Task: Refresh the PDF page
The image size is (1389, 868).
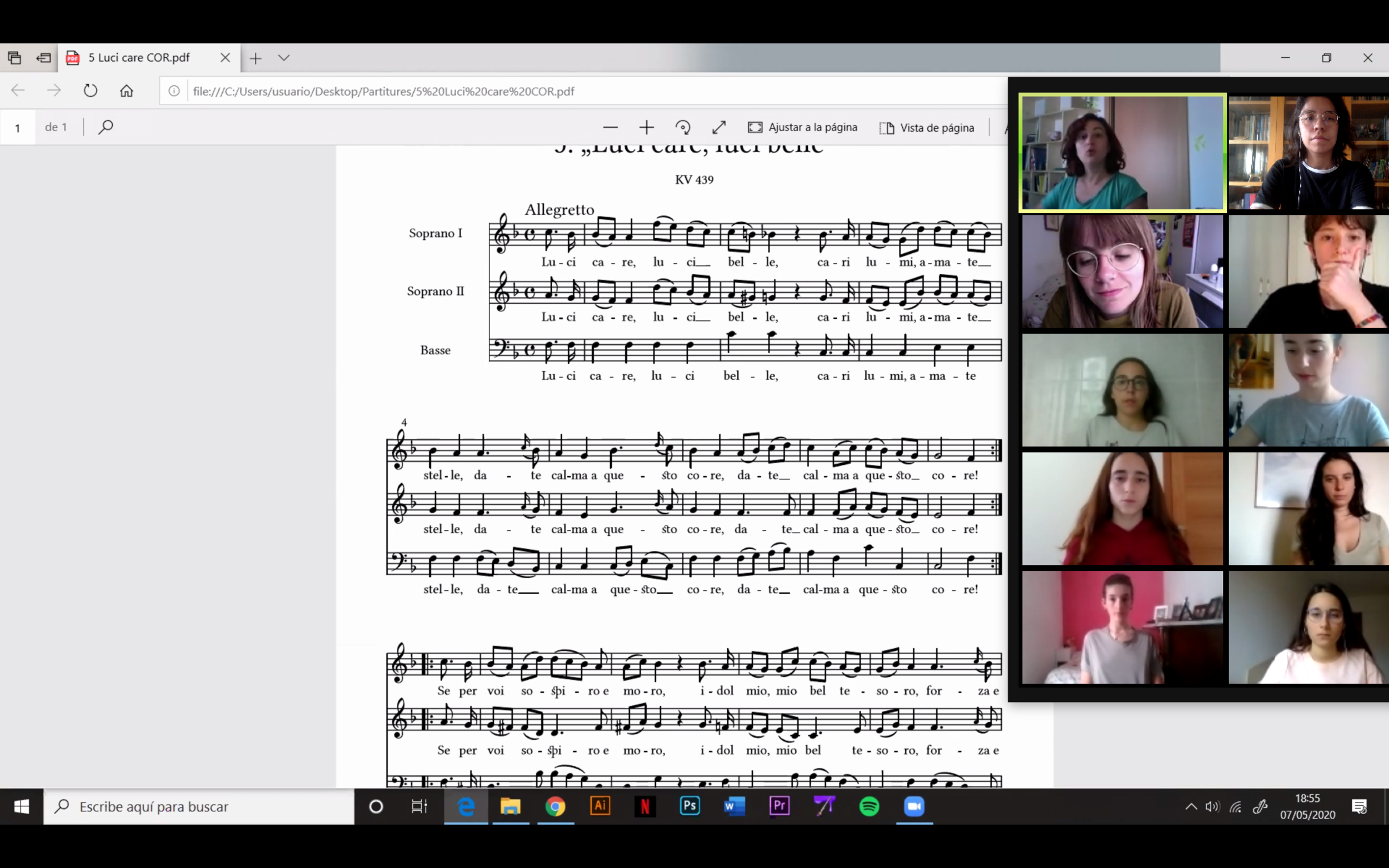Action: click(x=90, y=91)
